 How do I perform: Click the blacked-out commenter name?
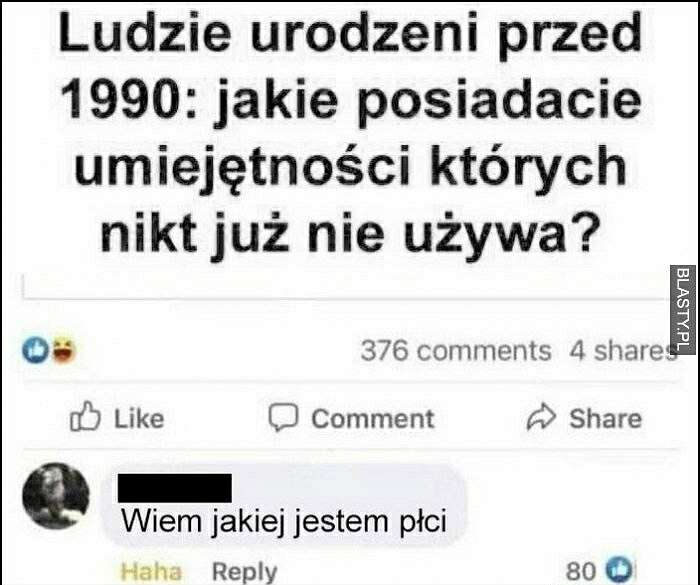pyautogui.click(x=175, y=488)
